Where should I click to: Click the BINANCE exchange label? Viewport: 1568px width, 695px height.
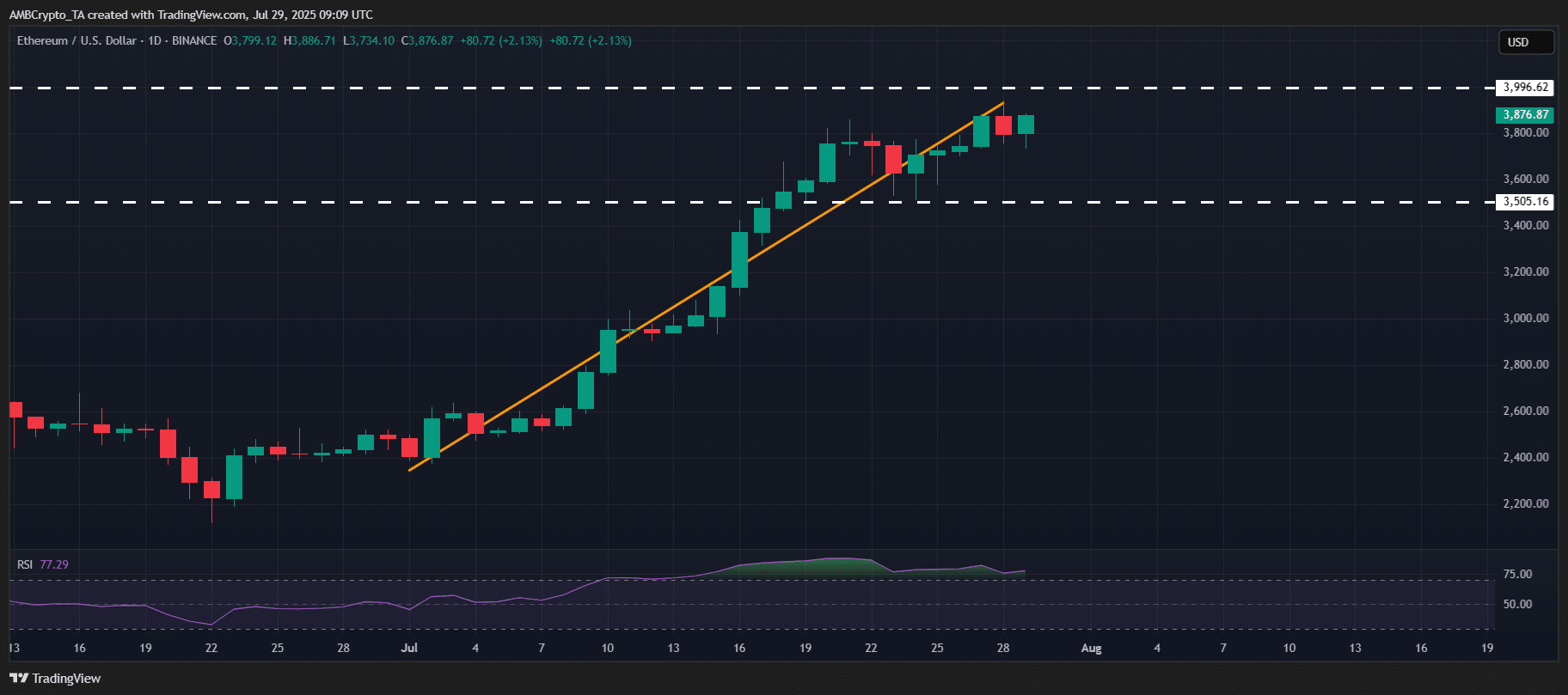(x=194, y=40)
